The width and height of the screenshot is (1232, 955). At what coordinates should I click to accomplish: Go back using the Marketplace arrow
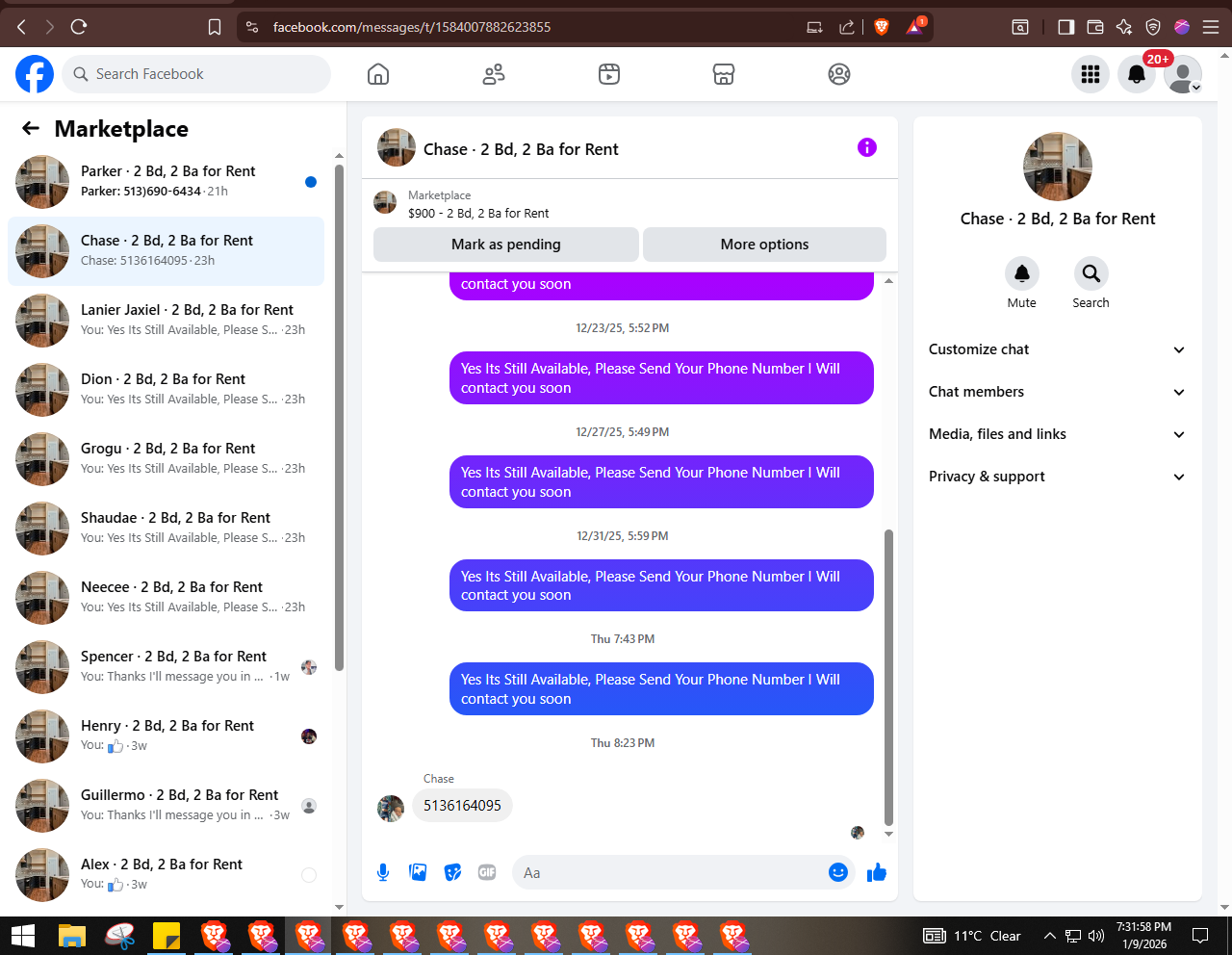click(x=31, y=128)
